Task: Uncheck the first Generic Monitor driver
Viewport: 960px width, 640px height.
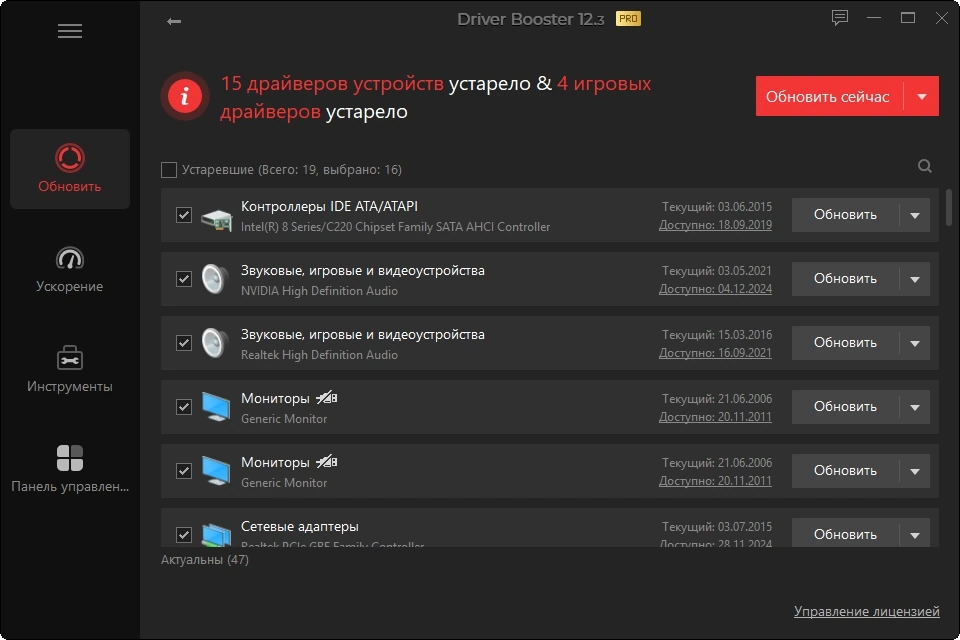Action: [x=184, y=407]
